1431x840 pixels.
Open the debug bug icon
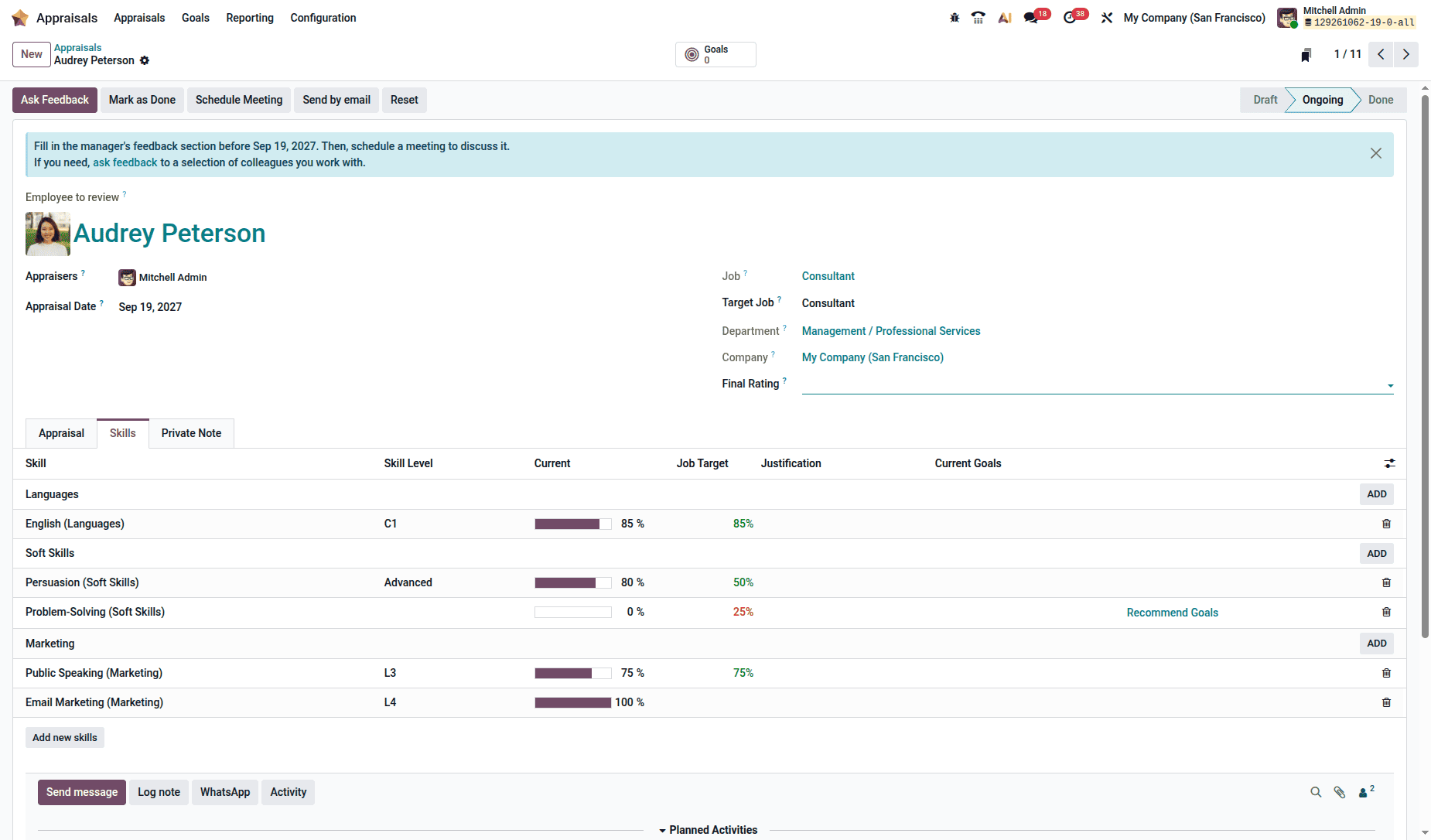(955, 18)
